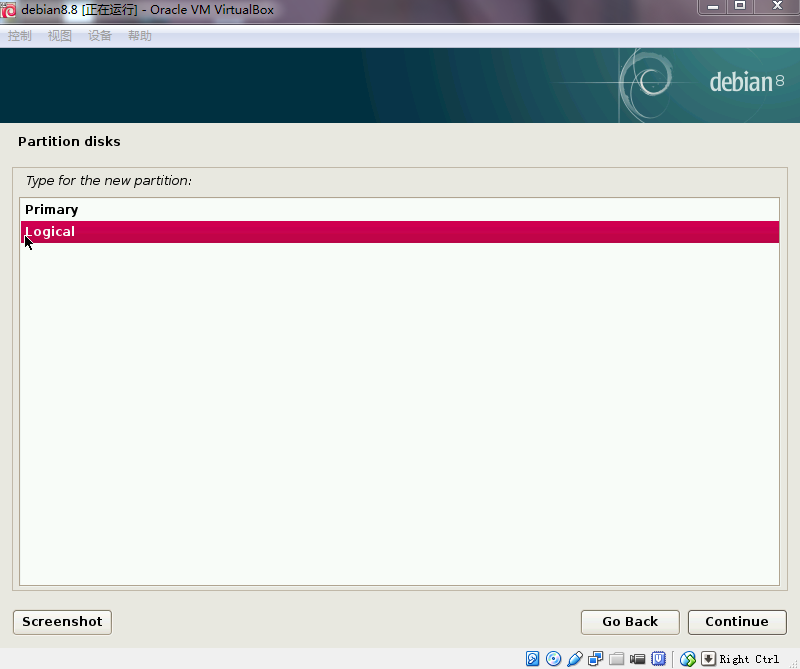The image size is (800, 669).
Task: Click the Go Back button
Action: [630, 622]
